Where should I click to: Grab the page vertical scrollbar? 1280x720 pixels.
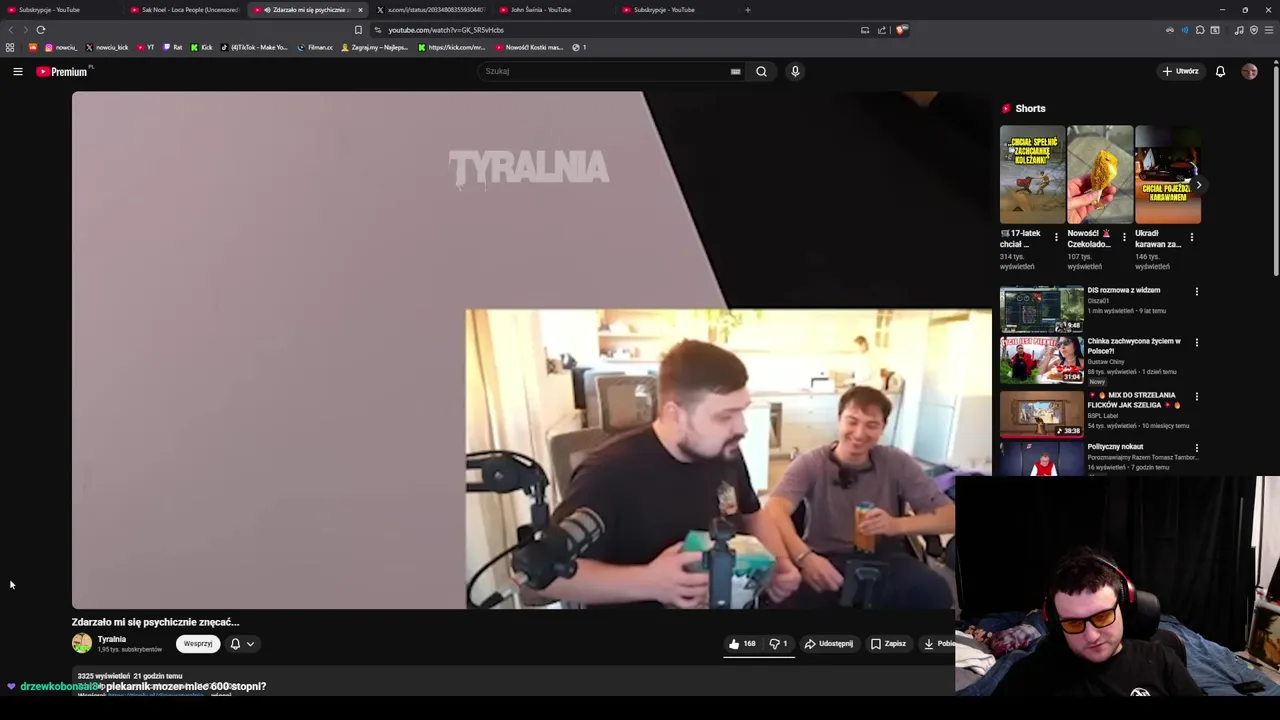click(1276, 170)
